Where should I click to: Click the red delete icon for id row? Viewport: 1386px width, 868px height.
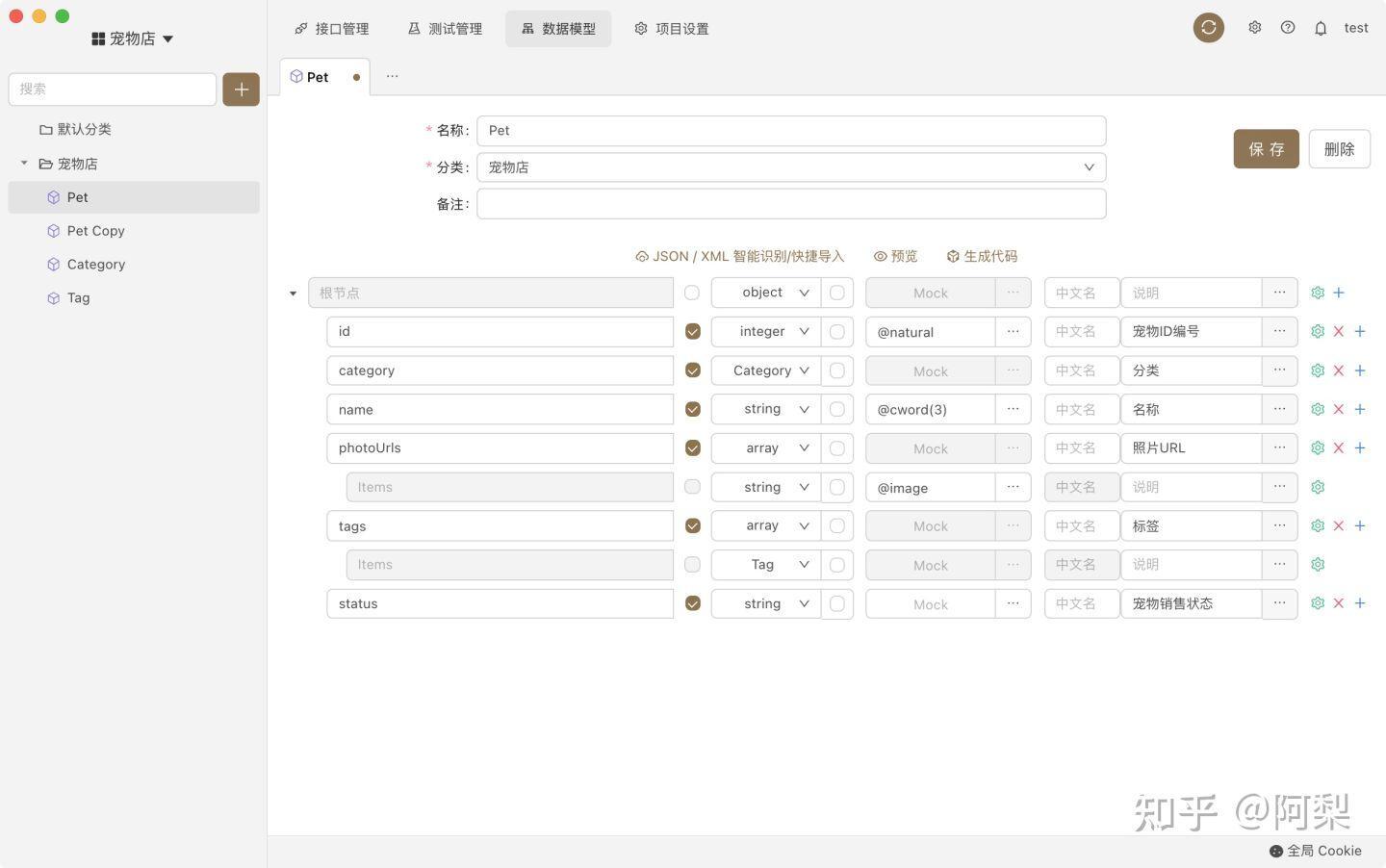1338,331
